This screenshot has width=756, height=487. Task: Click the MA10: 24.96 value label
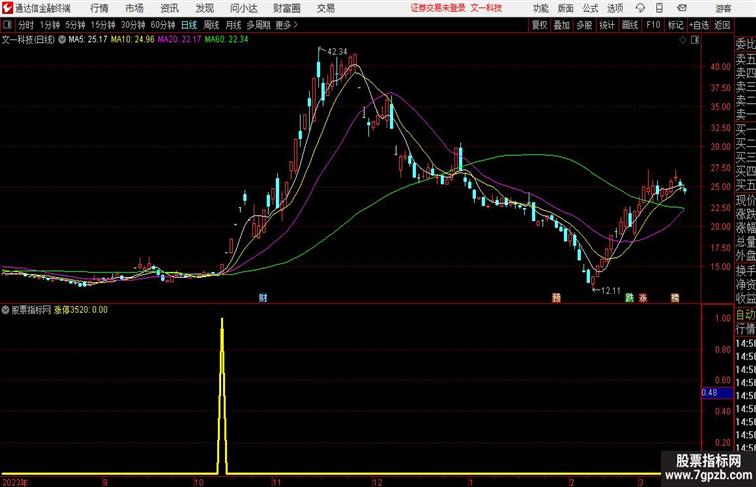click(133, 40)
